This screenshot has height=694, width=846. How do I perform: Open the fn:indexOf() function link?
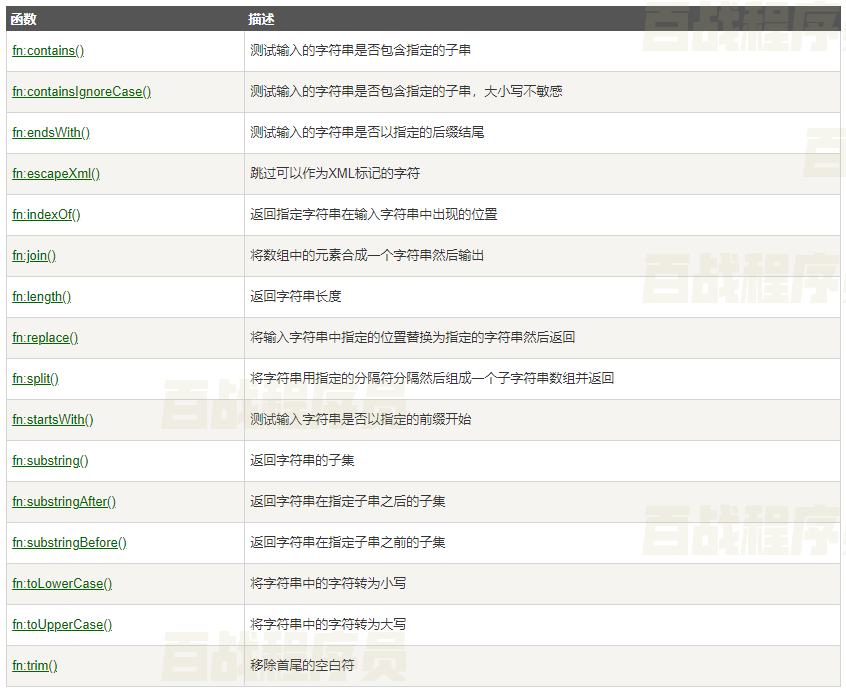point(45,214)
